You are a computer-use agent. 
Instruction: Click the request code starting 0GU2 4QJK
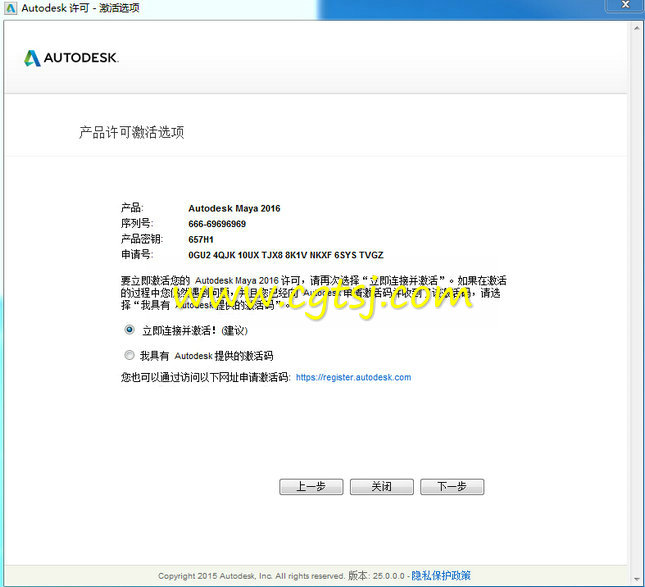(x=285, y=255)
